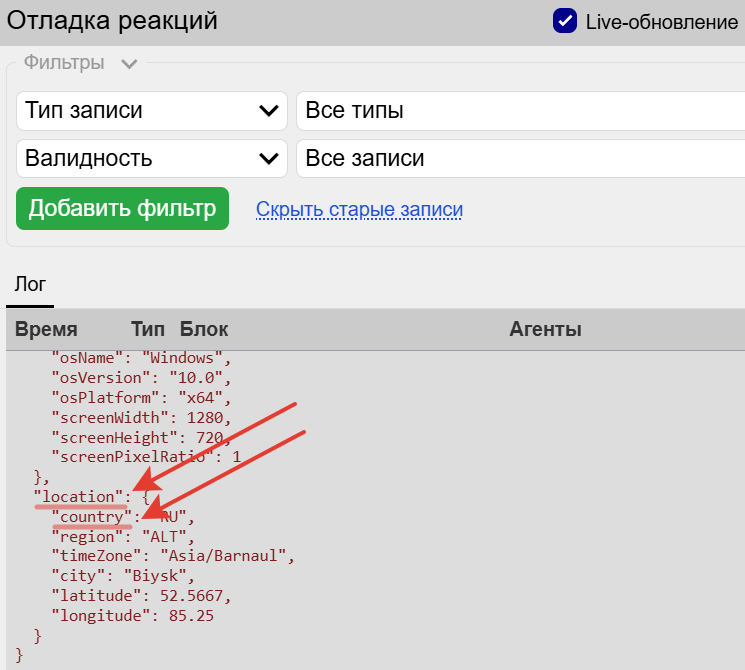Viewport: 745px width, 670px height.
Task: Click the Агенты column header
Action: pos(545,329)
